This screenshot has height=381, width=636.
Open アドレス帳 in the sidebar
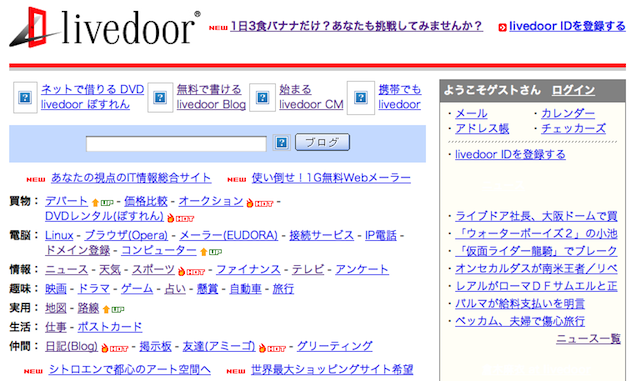482,129
